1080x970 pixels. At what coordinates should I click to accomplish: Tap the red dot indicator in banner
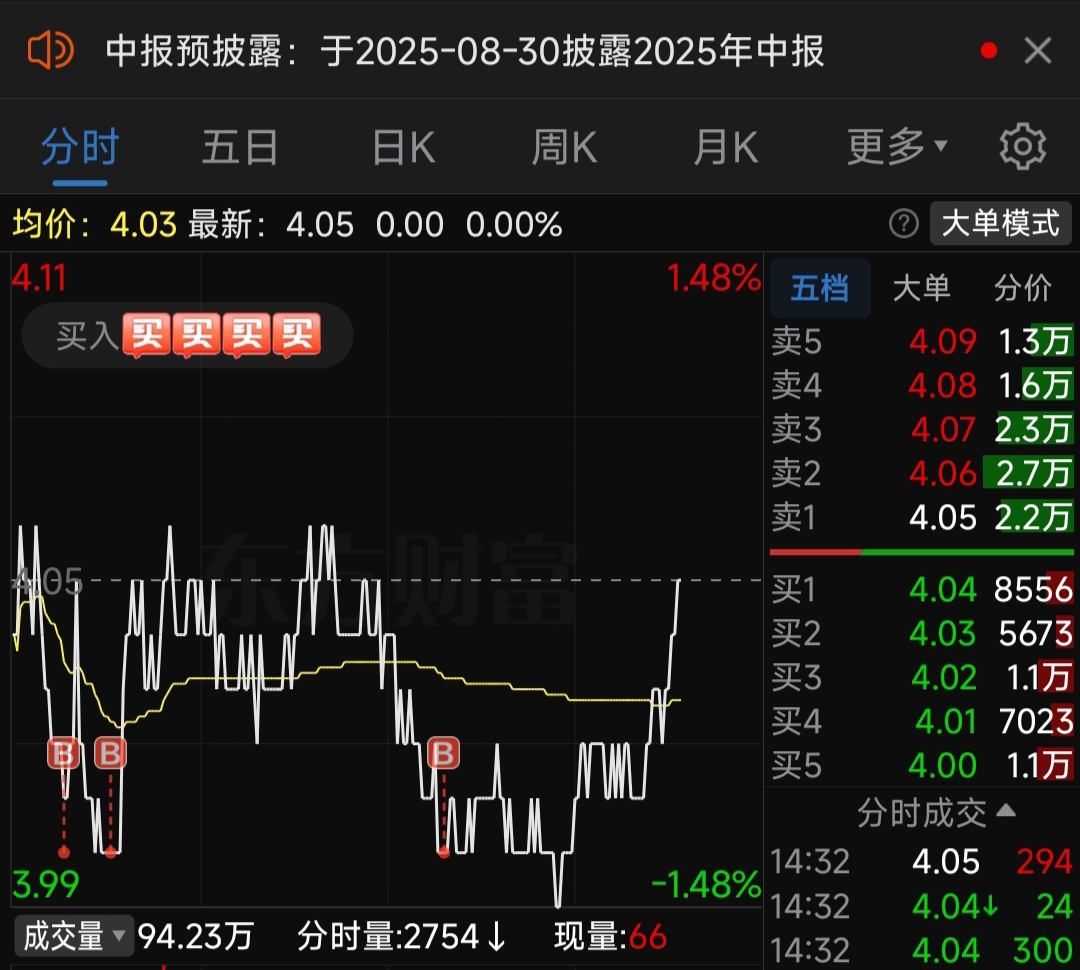(x=989, y=50)
